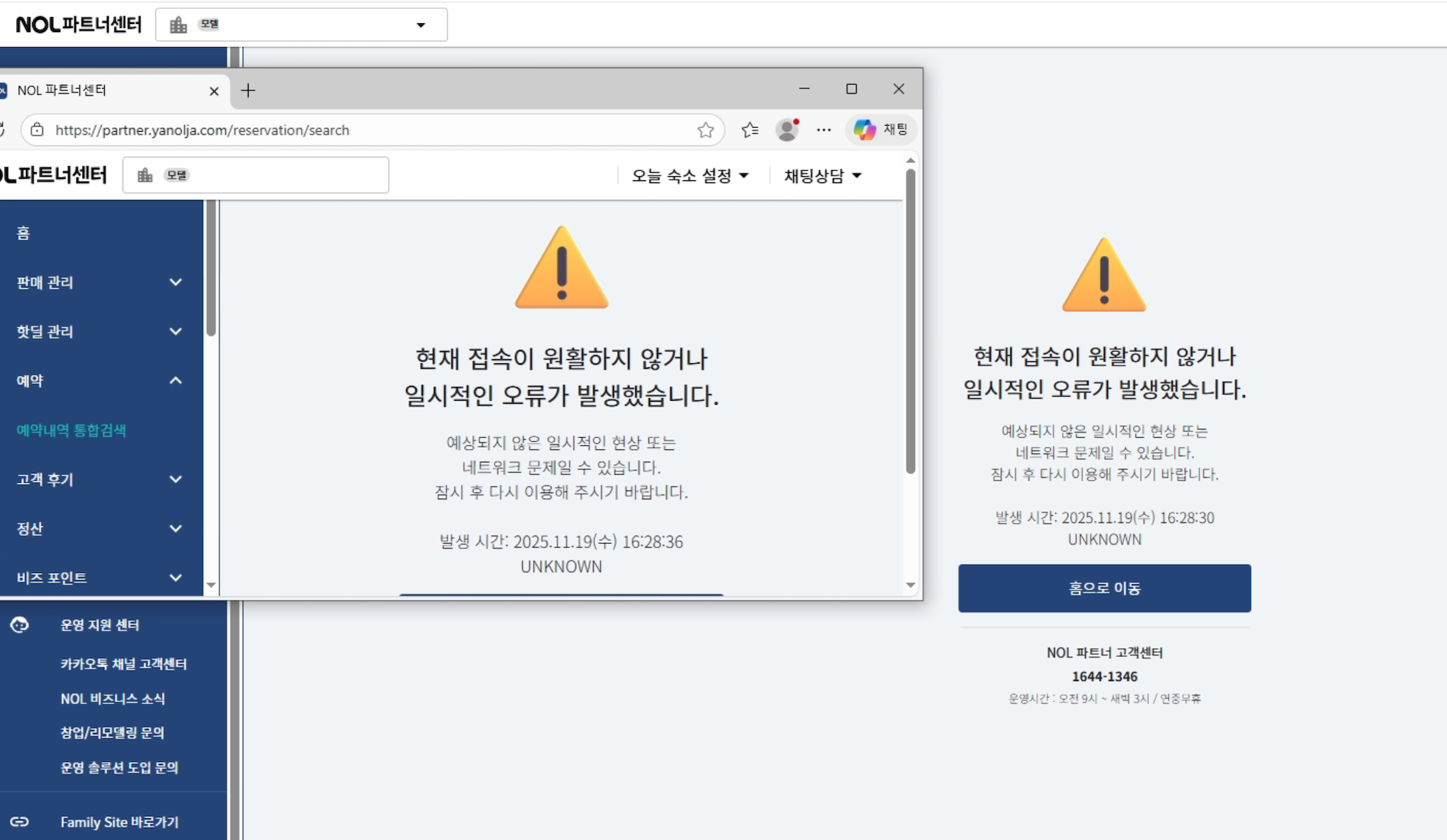The image size is (1447, 840).
Task: Switch to the NOL 파트너센터 browser tab
Action: [x=102, y=90]
